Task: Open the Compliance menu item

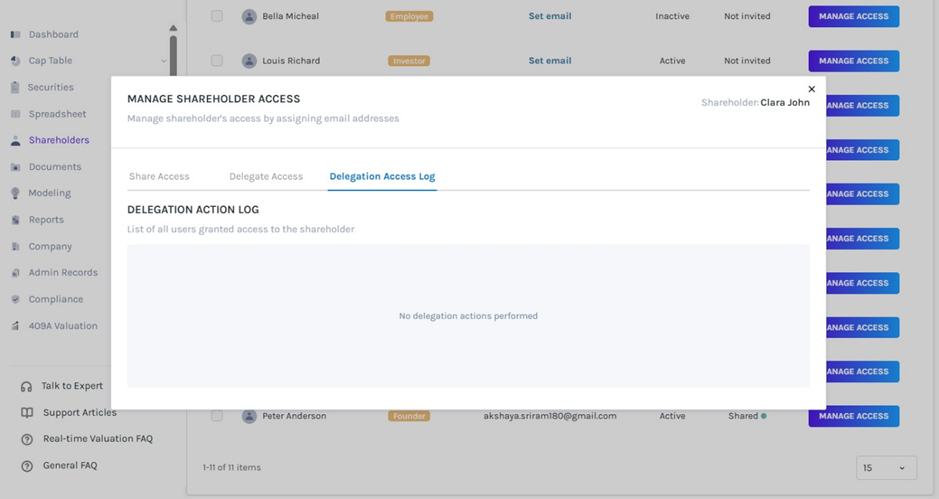Action: 56,299
